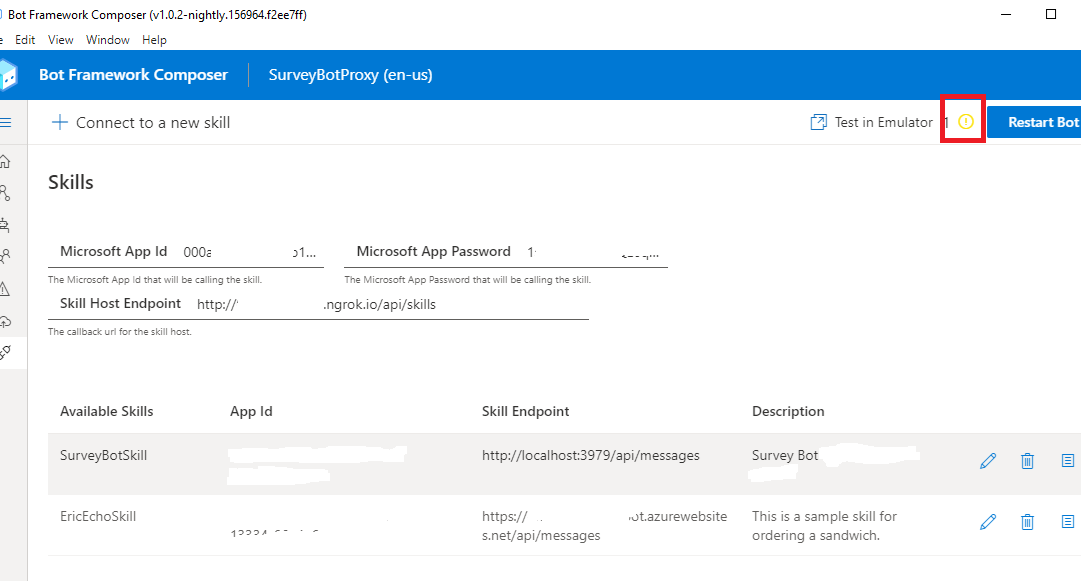
Task: Click the Skill Endpoint column header
Action: pos(525,411)
